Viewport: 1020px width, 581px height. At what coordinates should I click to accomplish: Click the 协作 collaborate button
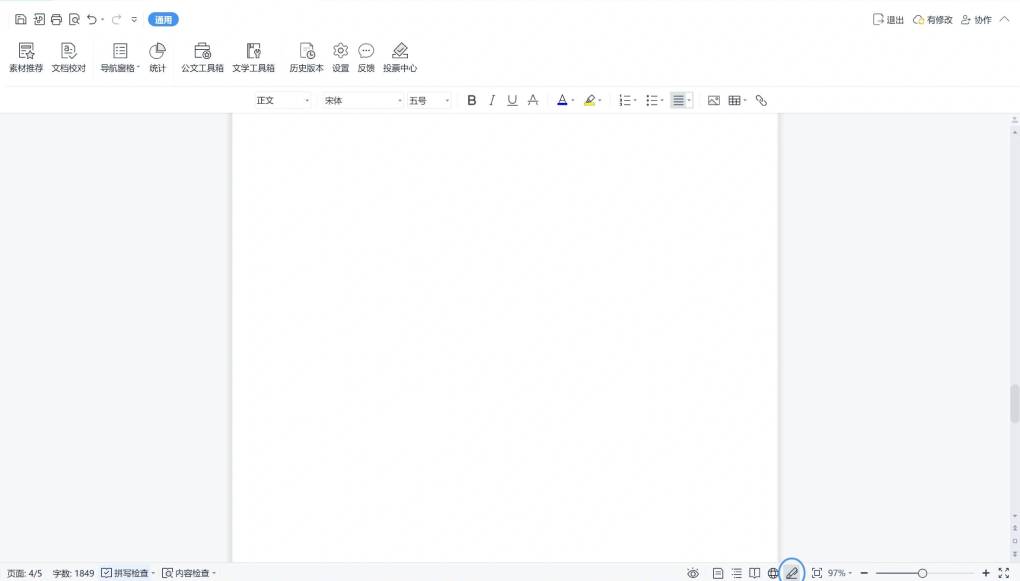click(978, 18)
